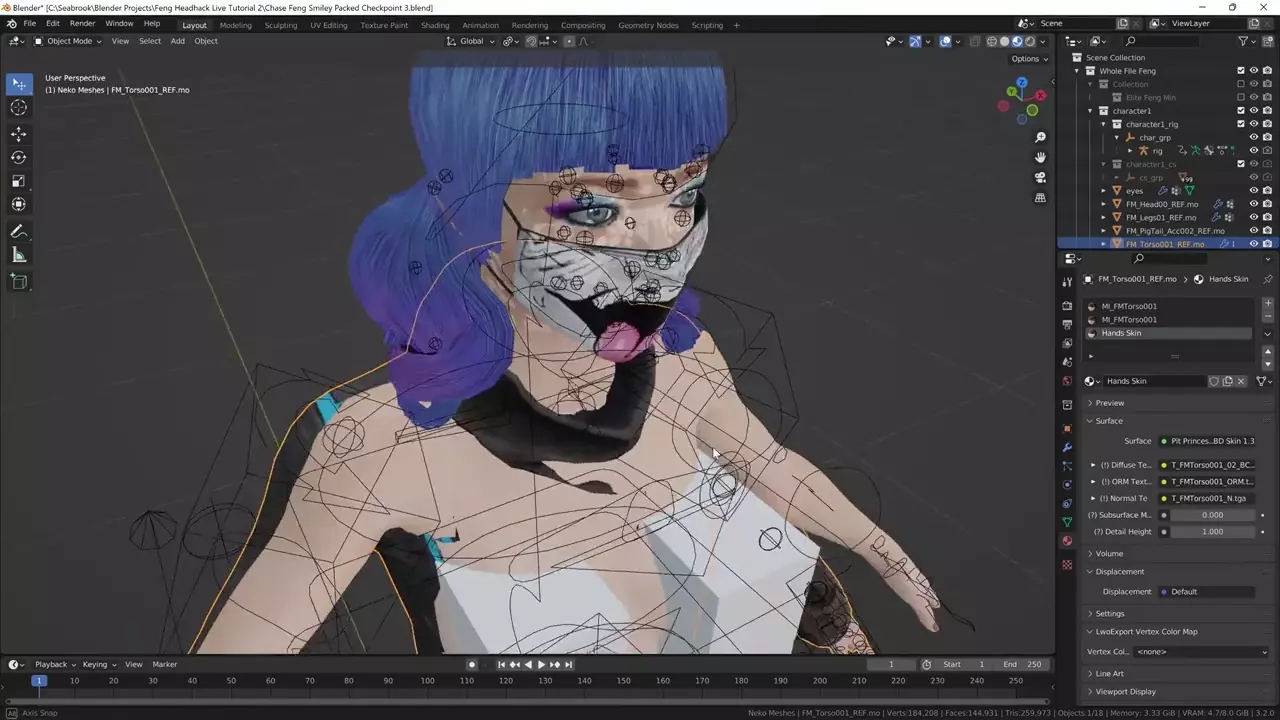Activate the Measure tool

click(x=19, y=255)
